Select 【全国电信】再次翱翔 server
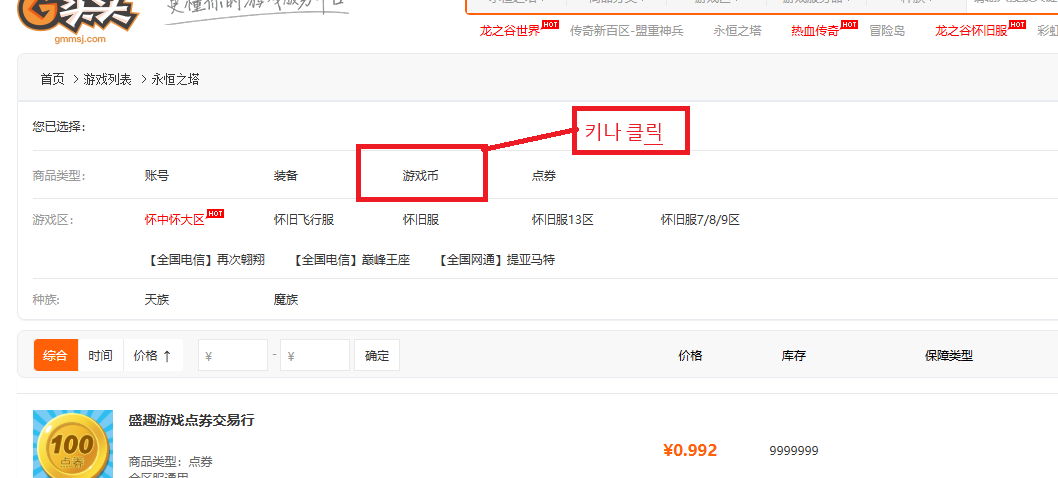This screenshot has height=478, width=1058. [x=206, y=260]
